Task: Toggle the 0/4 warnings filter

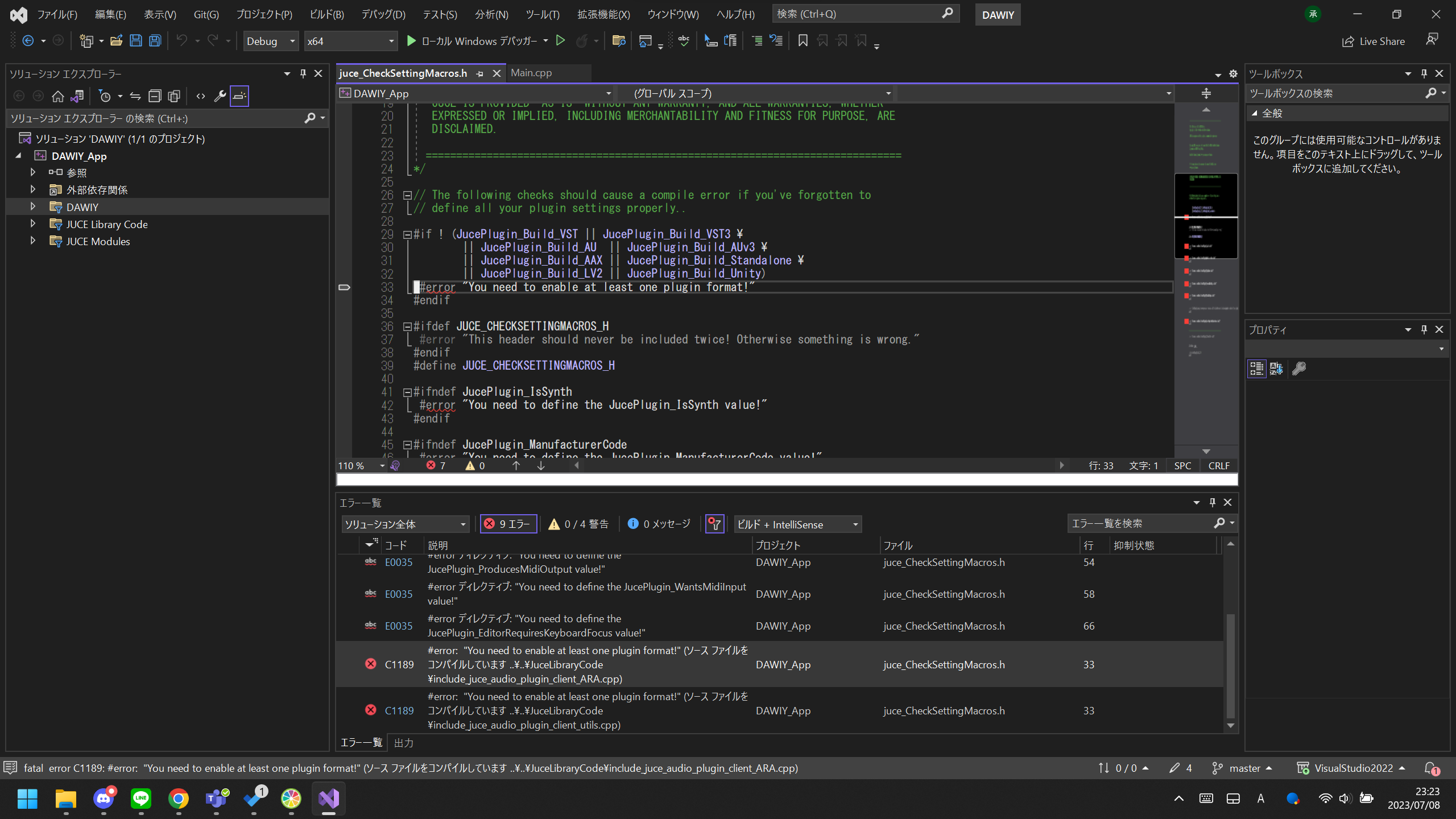Action: pos(578,524)
